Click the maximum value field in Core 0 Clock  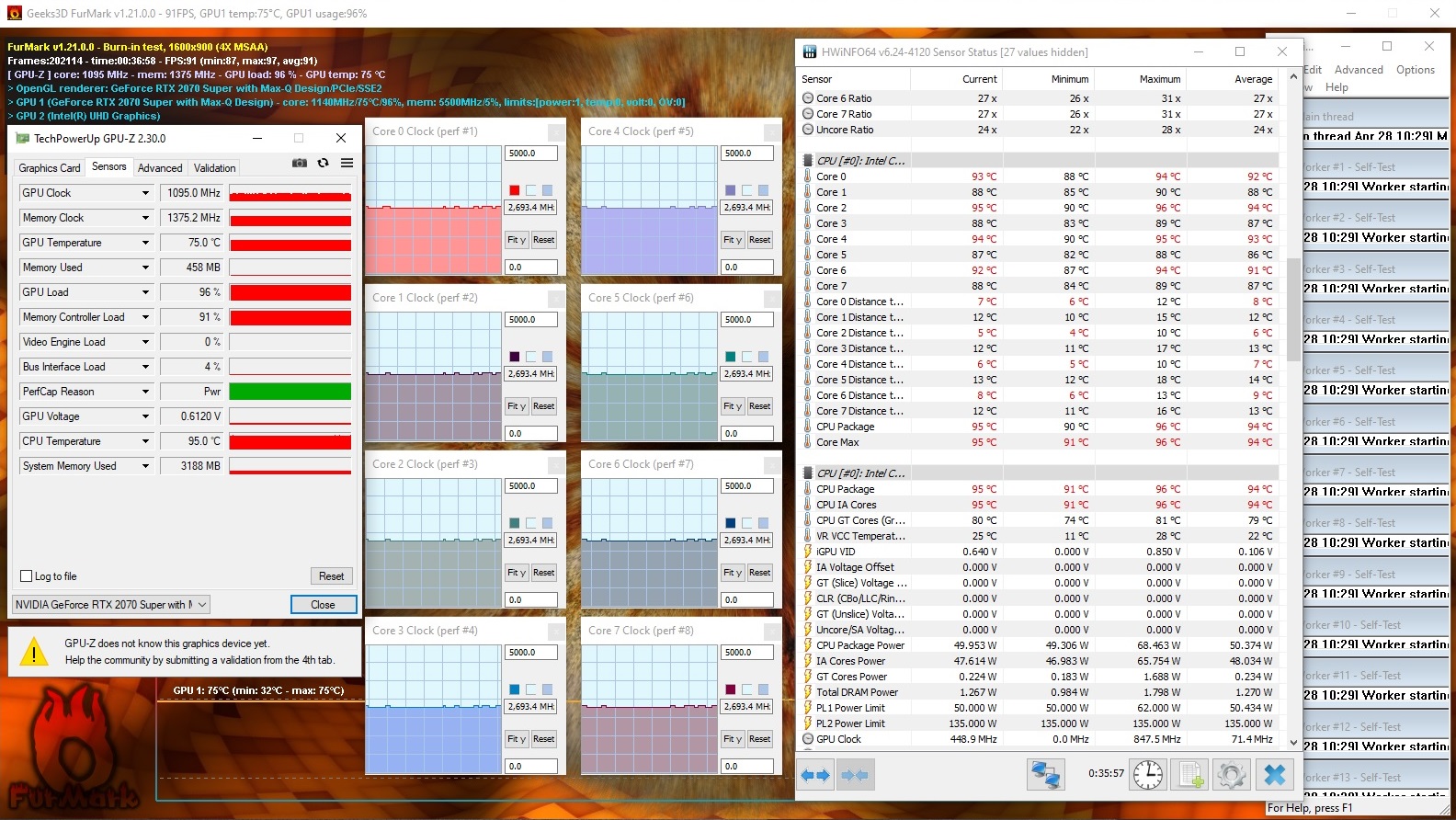(x=531, y=154)
